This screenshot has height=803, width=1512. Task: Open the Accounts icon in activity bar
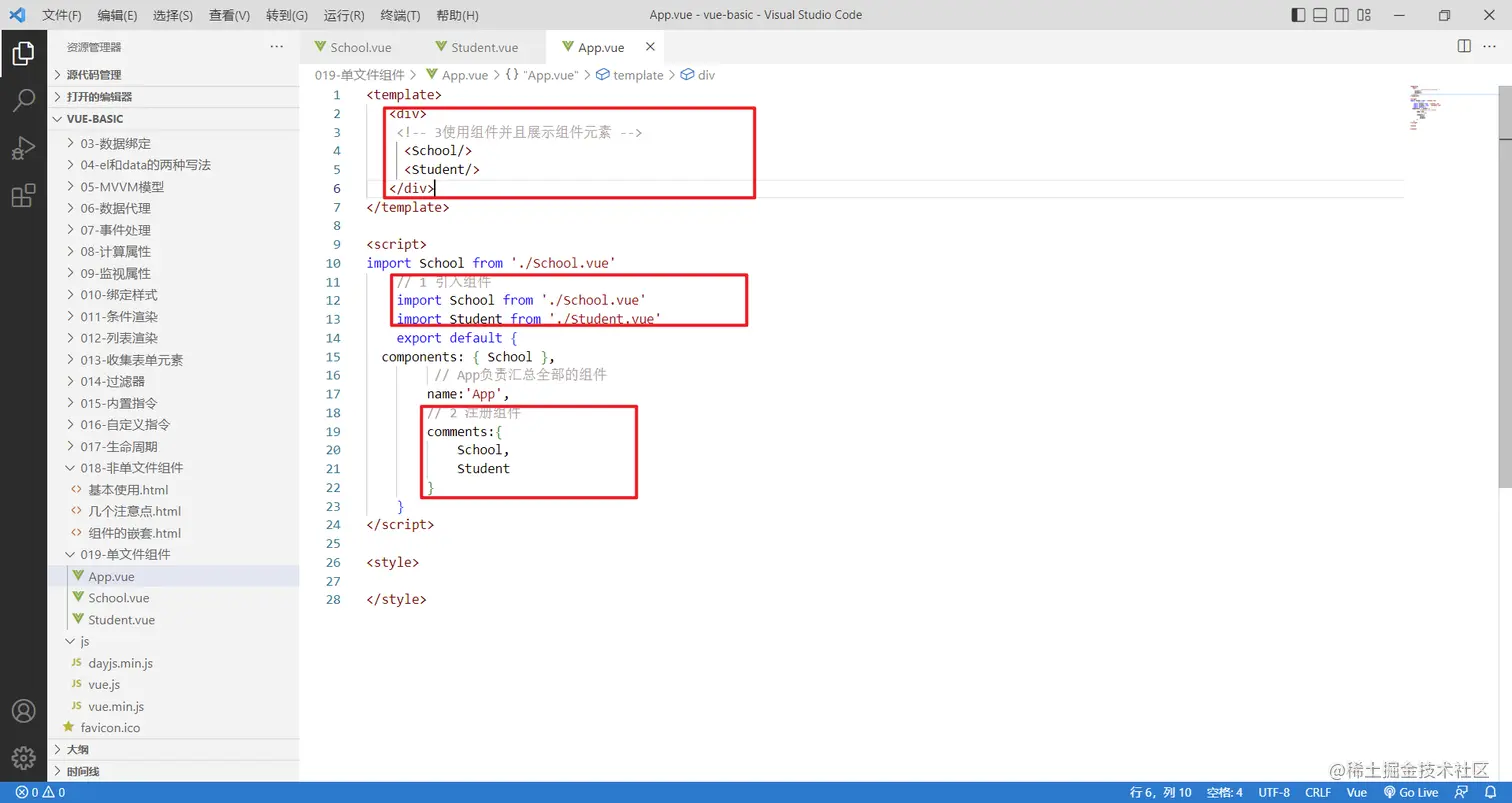(x=23, y=711)
